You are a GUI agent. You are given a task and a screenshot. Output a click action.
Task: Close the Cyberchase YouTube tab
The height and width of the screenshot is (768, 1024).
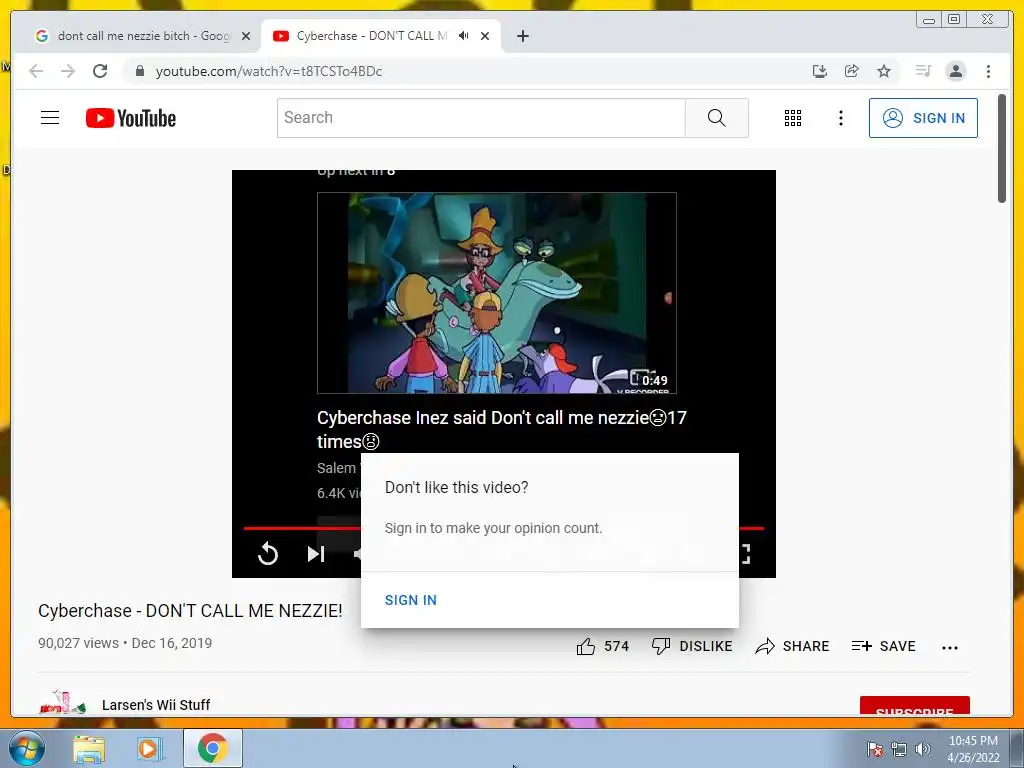click(485, 36)
